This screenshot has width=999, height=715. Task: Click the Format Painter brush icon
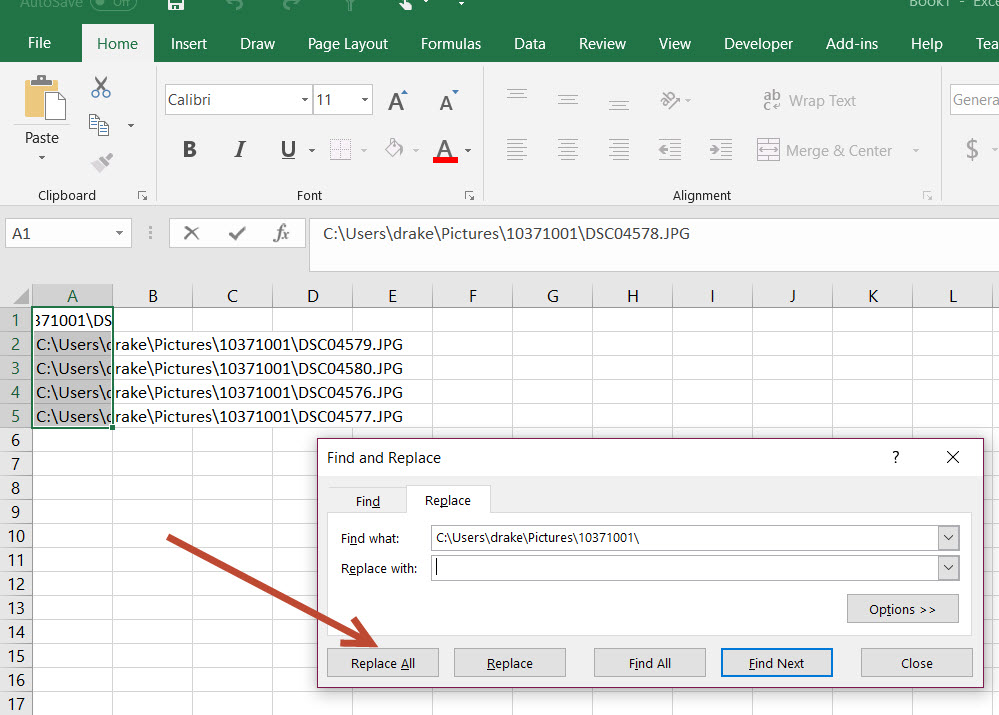pos(101,161)
